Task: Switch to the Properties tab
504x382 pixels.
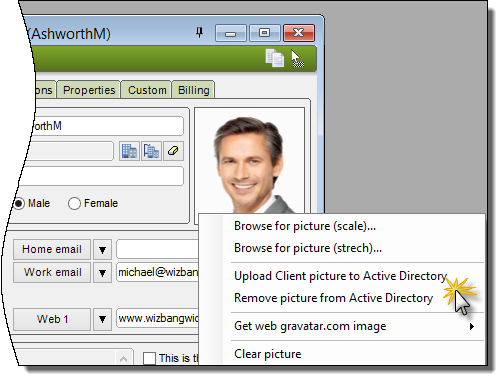Action: [x=90, y=91]
